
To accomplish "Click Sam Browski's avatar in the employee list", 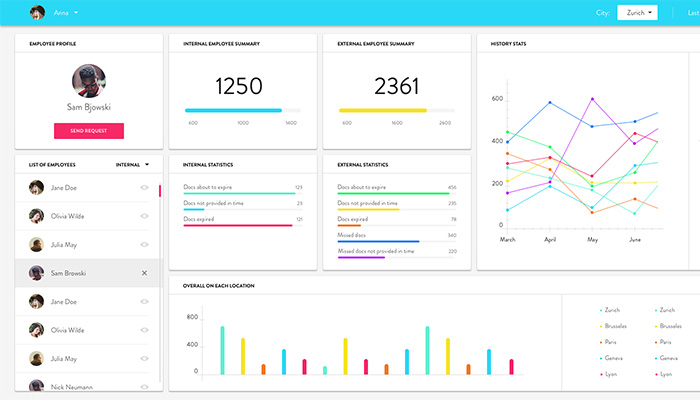I will pyautogui.click(x=37, y=273).
